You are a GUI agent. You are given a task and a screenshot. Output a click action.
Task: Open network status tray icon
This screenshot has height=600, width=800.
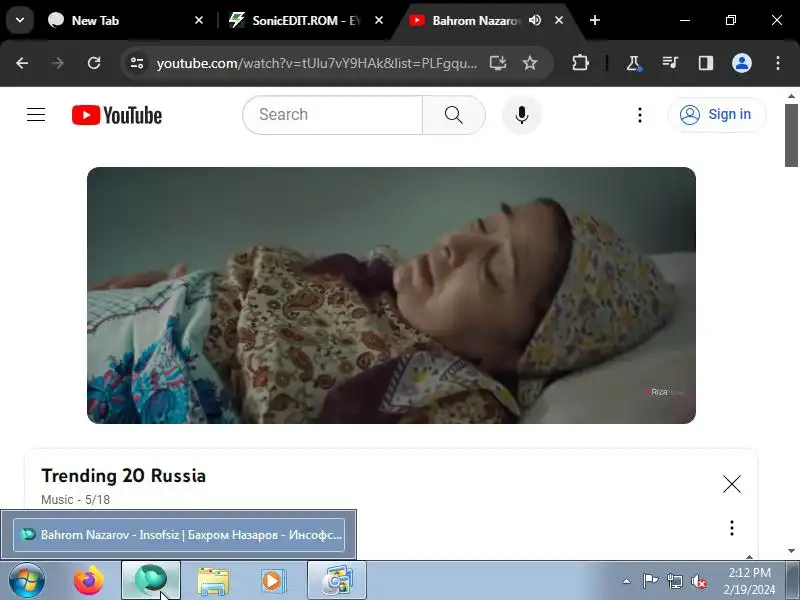[674, 581]
